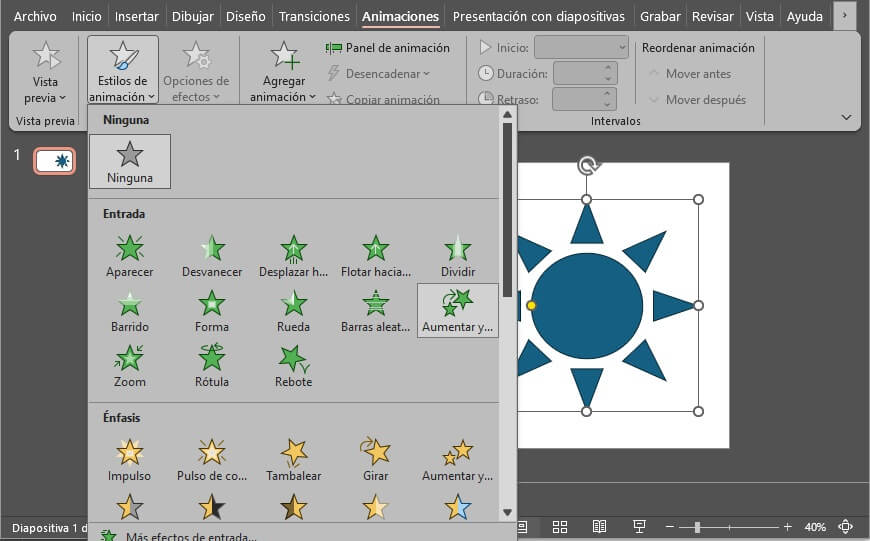This screenshot has height=541, width=870.
Task: Select the Desvanecer entrance animation
Action: pos(212,256)
